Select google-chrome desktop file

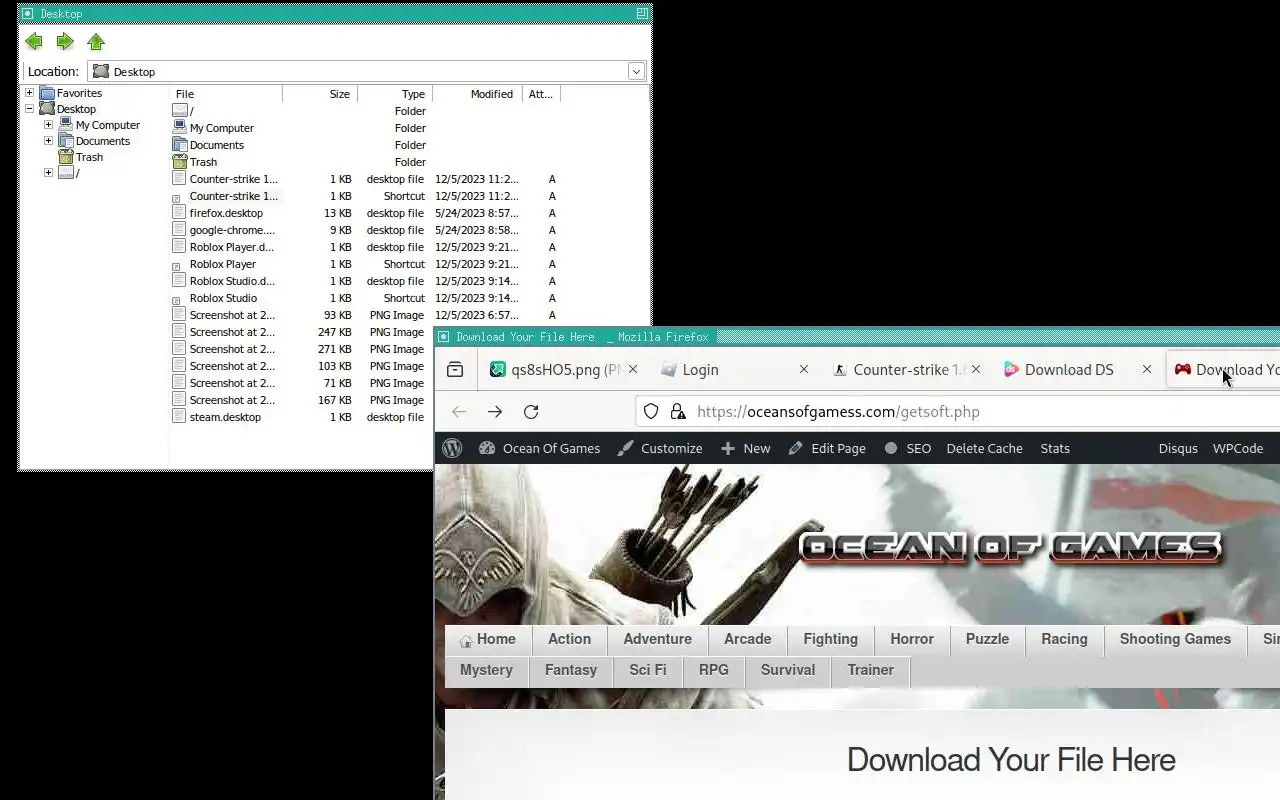[x=232, y=230]
